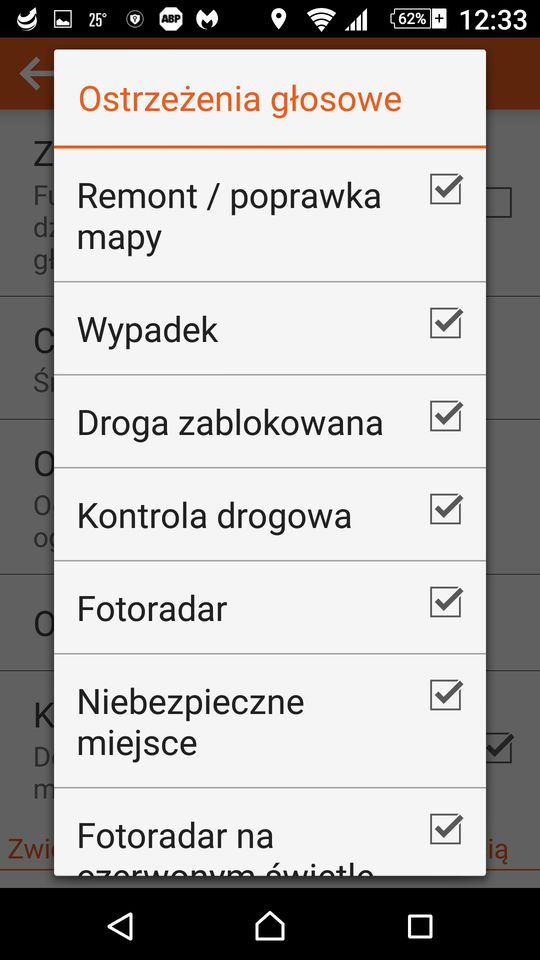Tap the Android home navigation button
The width and height of the screenshot is (540, 960).
tap(270, 925)
